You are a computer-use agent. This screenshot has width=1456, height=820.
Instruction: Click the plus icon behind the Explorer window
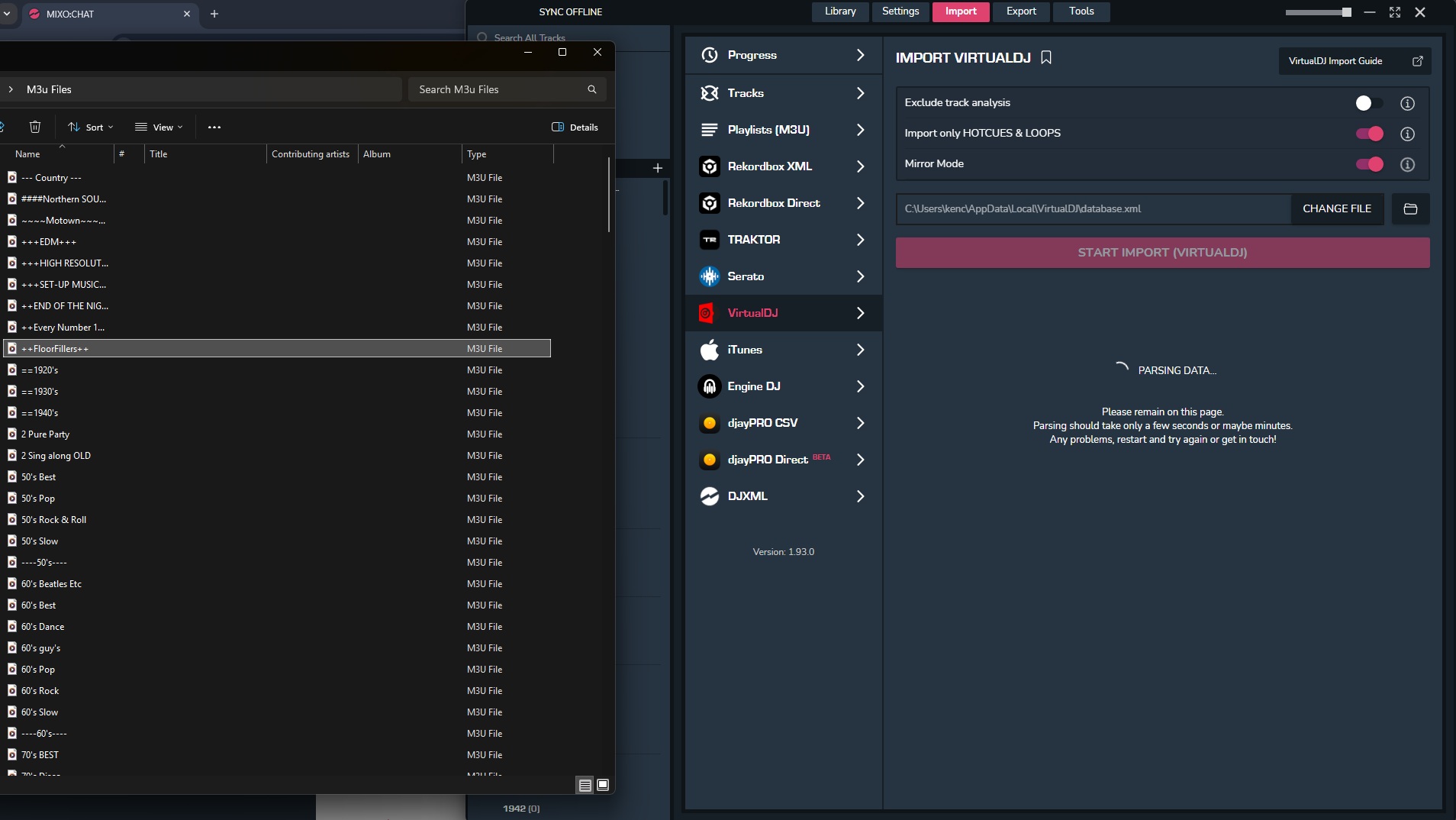click(x=658, y=168)
